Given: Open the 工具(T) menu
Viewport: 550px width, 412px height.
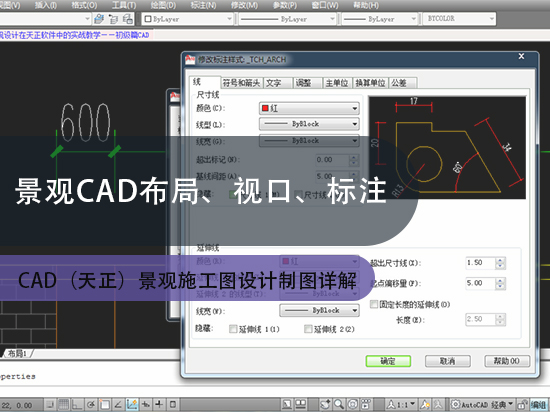Looking at the screenshot, I should click(x=124, y=5).
